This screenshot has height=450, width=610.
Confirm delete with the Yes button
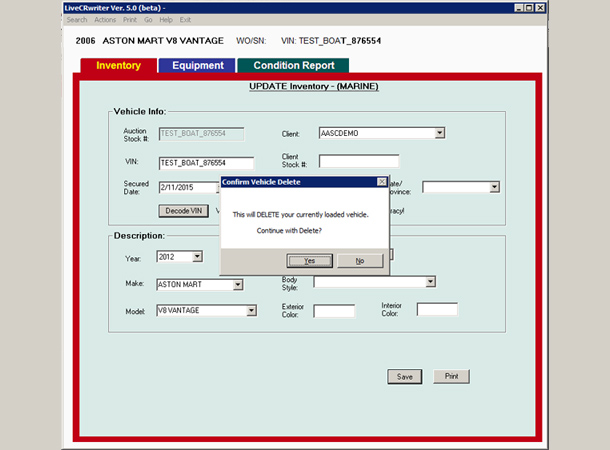(x=309, y=261)
